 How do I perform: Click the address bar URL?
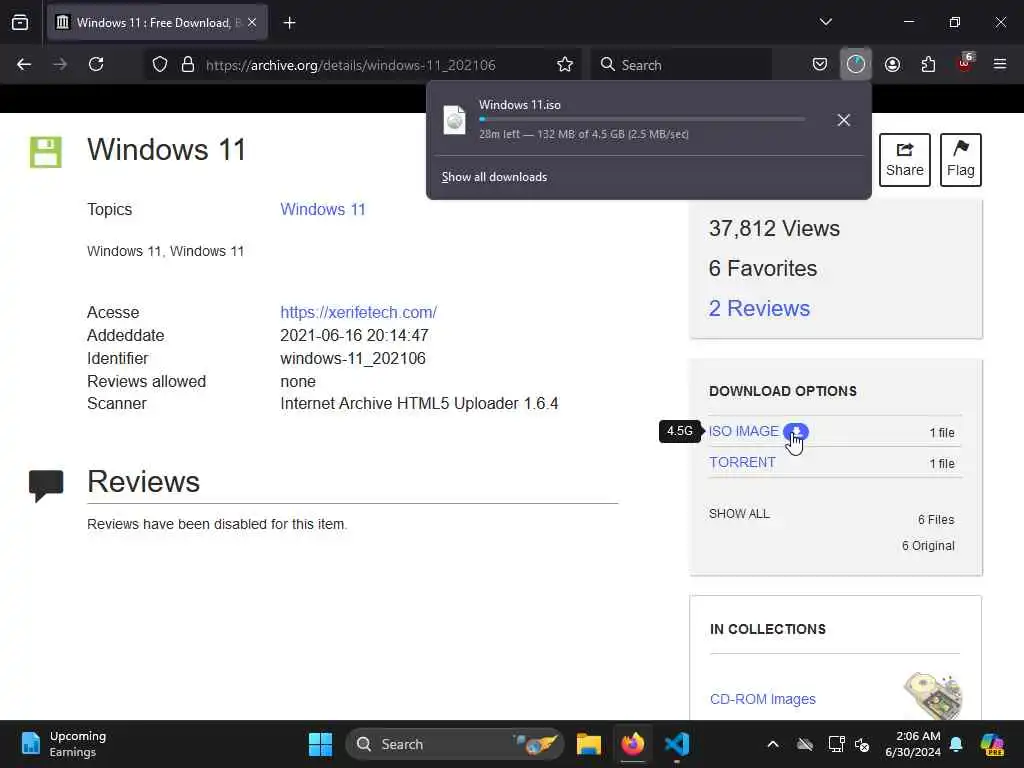point(351,65)
